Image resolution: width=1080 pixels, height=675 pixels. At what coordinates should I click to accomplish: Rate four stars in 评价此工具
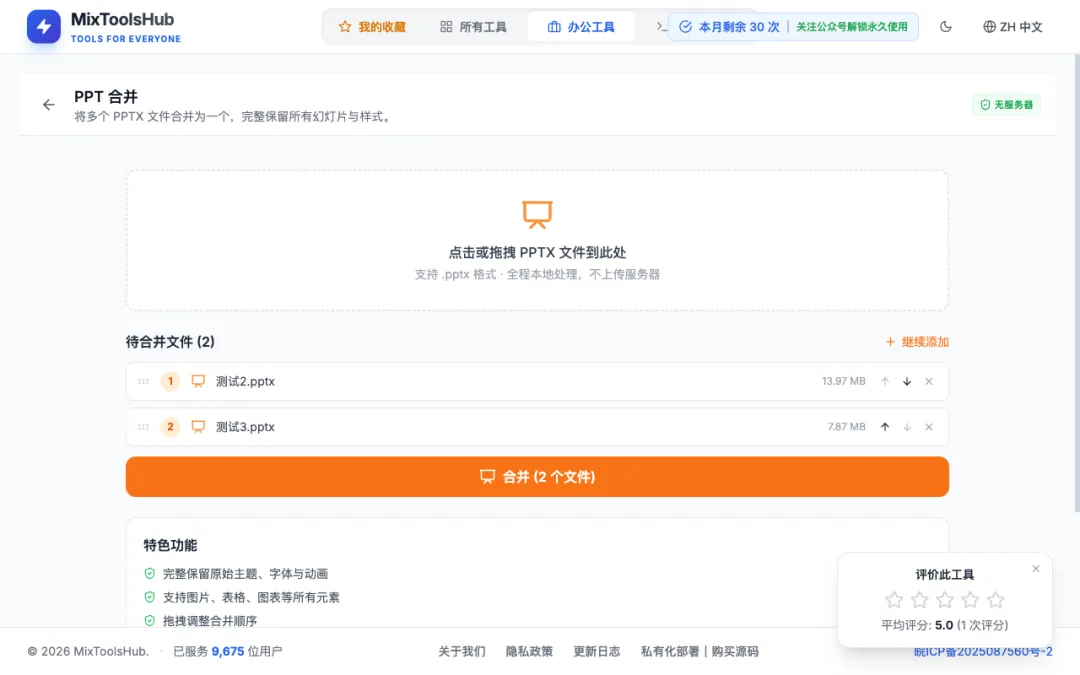tap(970, 600)
